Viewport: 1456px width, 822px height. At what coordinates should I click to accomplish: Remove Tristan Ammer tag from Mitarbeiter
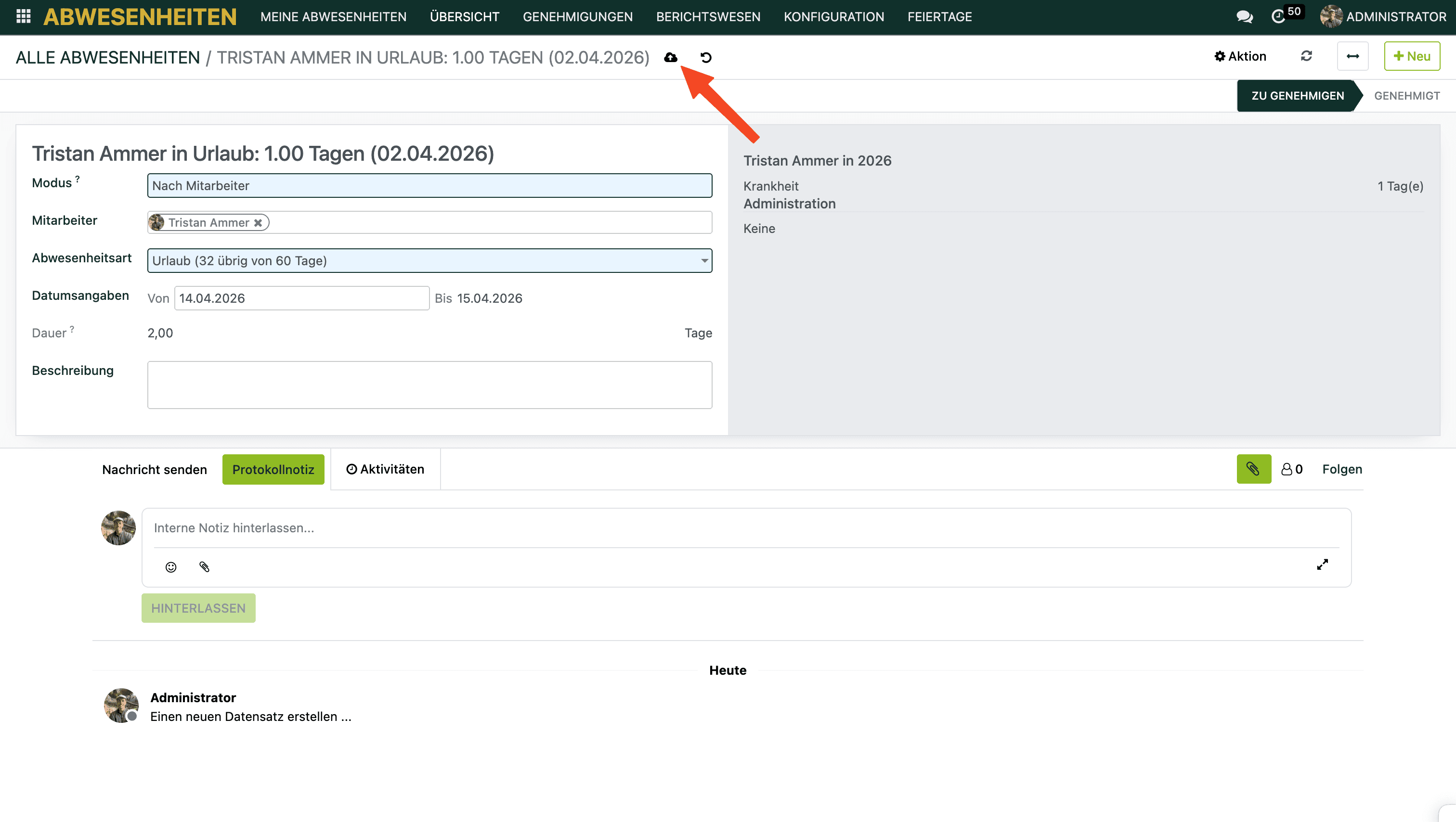258,223
